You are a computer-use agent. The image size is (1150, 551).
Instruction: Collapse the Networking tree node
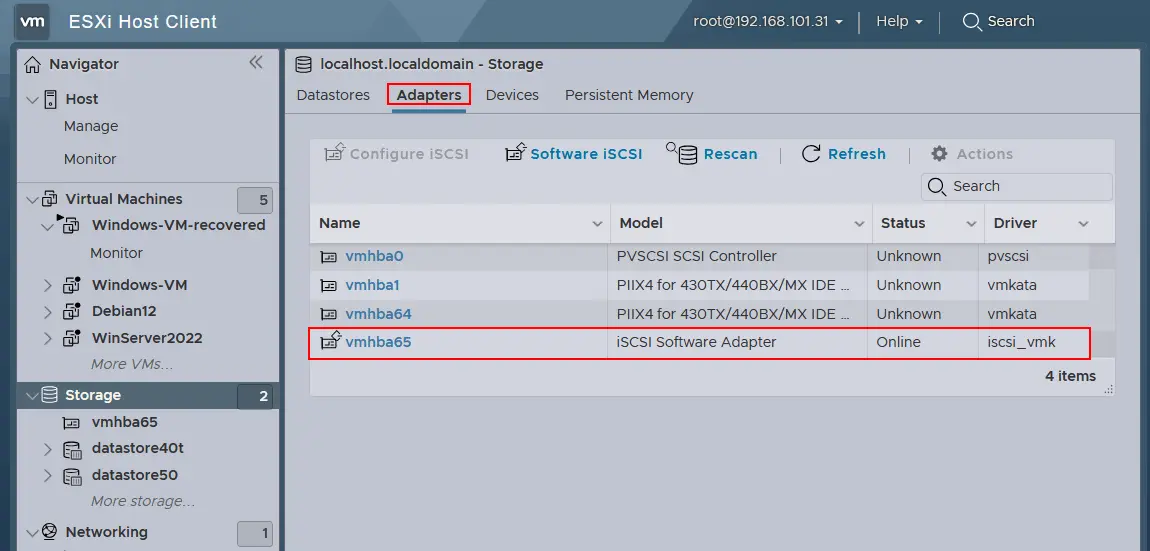pyautogui.click(x=32, y=532)
